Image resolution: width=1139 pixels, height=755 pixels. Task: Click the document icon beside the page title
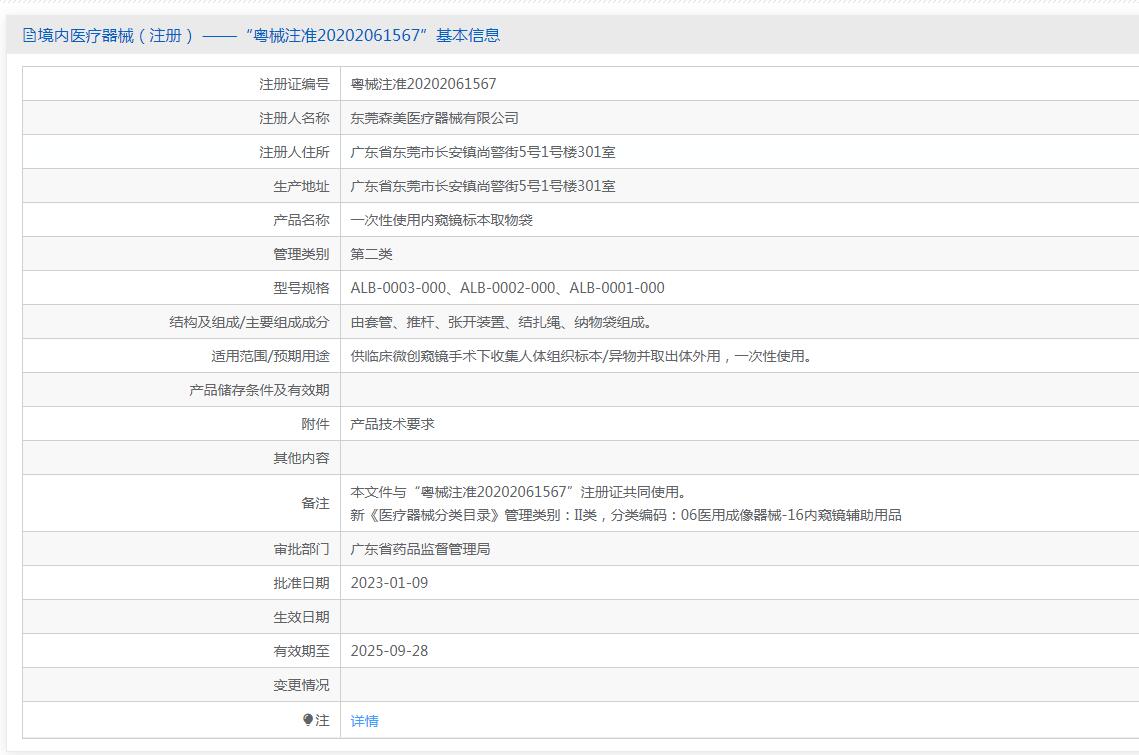(29, 35)
